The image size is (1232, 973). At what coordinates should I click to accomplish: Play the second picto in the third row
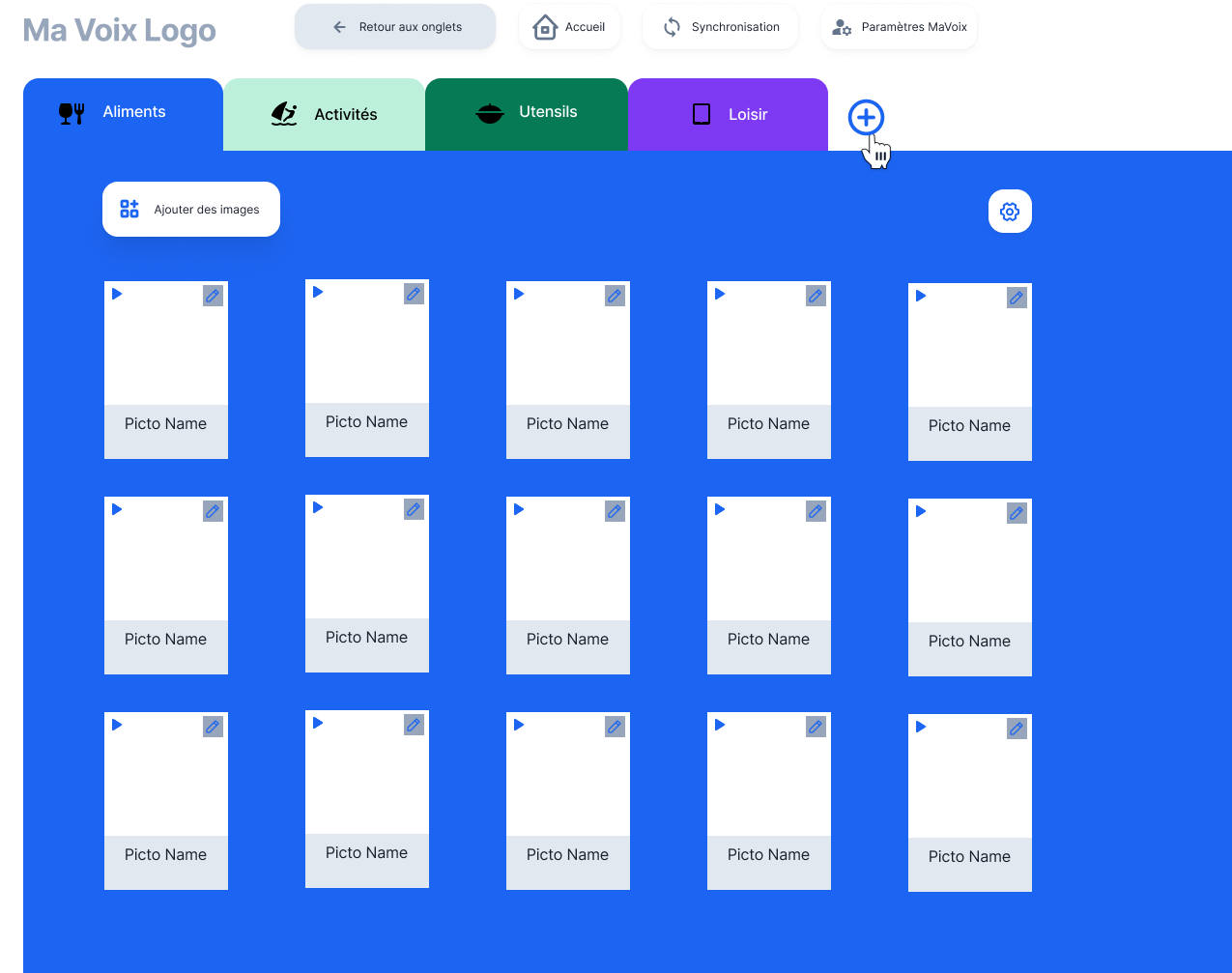coord(318,723)
